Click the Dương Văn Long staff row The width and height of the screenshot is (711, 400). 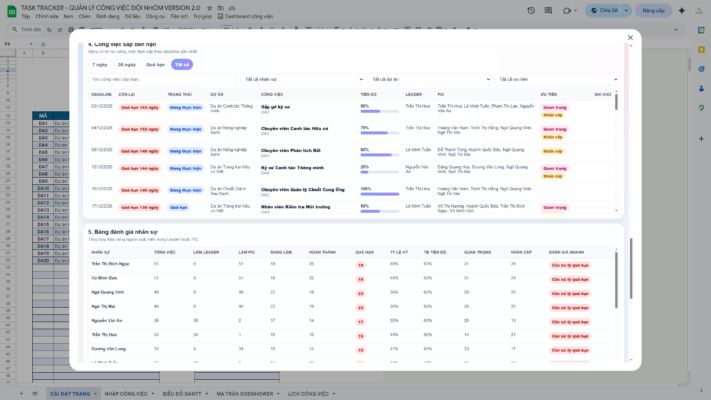coord(352,350)
